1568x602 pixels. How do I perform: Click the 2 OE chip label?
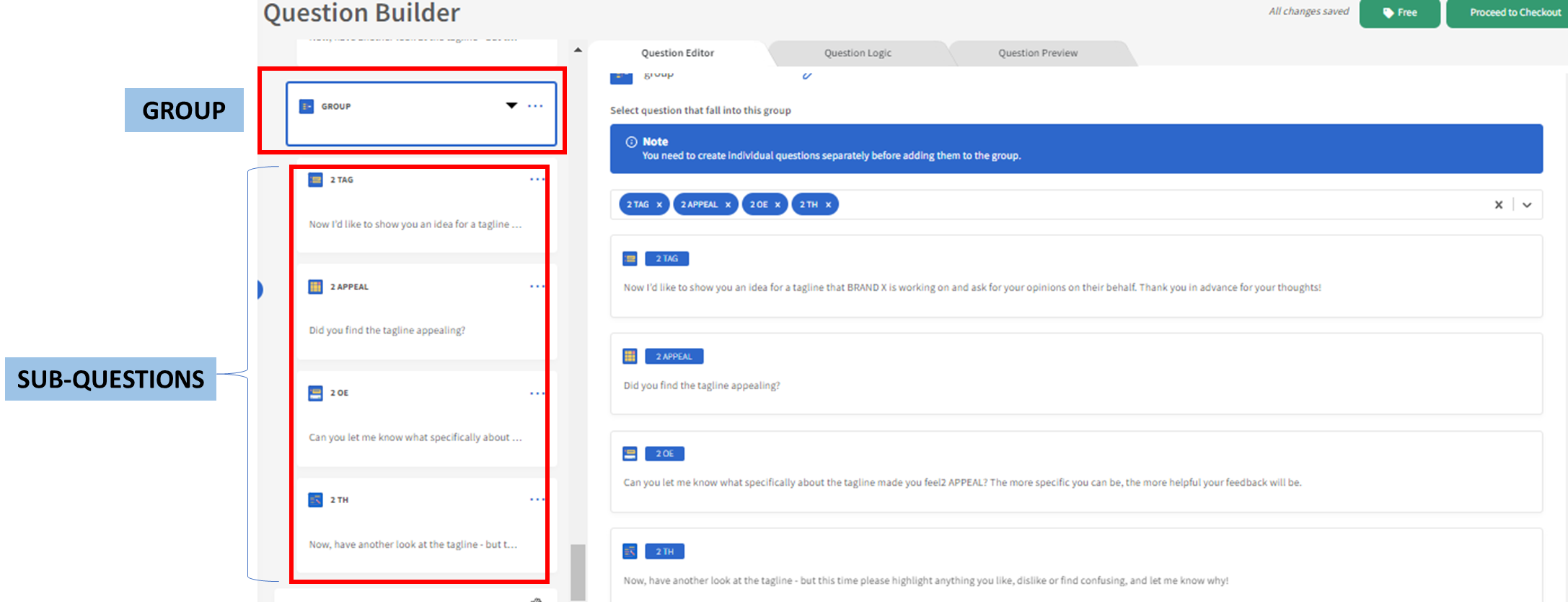click(x=759, y=205)
